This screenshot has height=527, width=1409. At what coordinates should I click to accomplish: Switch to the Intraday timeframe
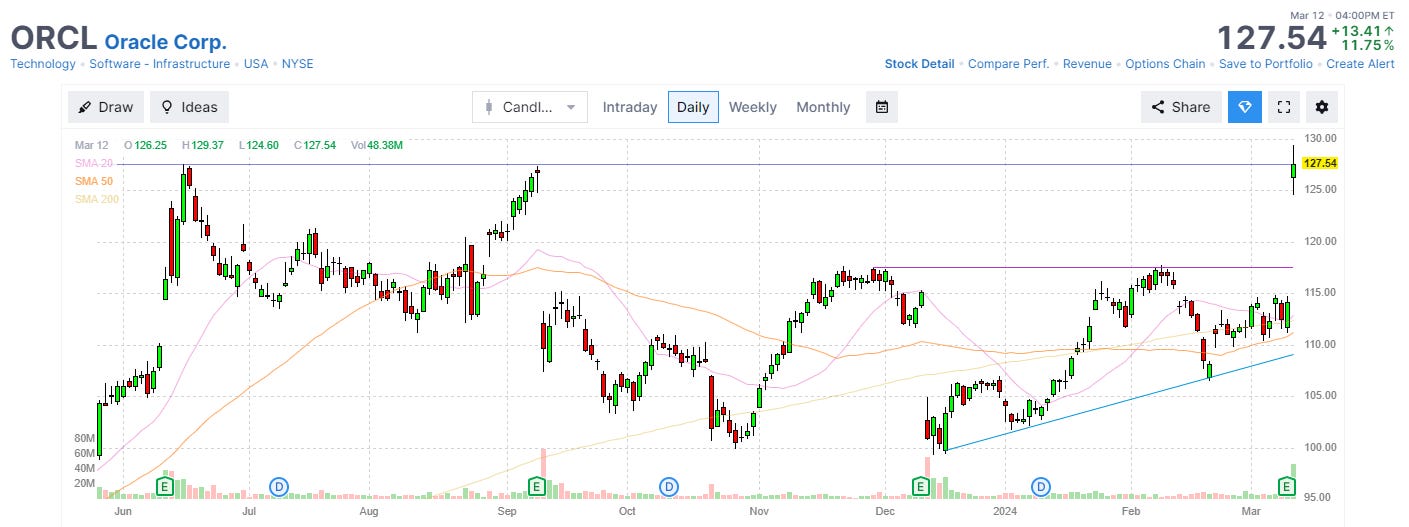tap(630, 107)
